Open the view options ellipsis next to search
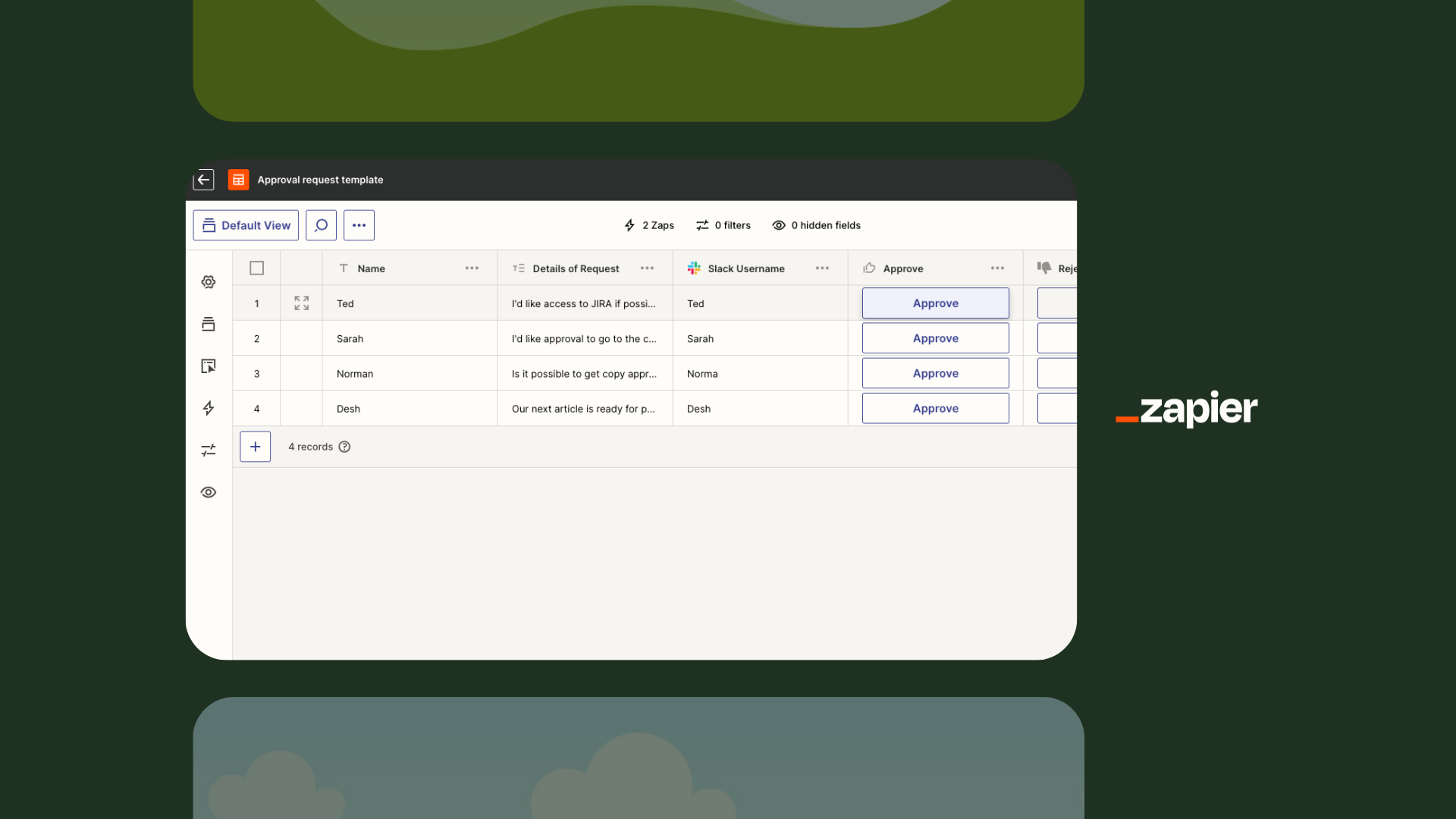This screenshot has height=819, width=1456. tap(359, 224)
